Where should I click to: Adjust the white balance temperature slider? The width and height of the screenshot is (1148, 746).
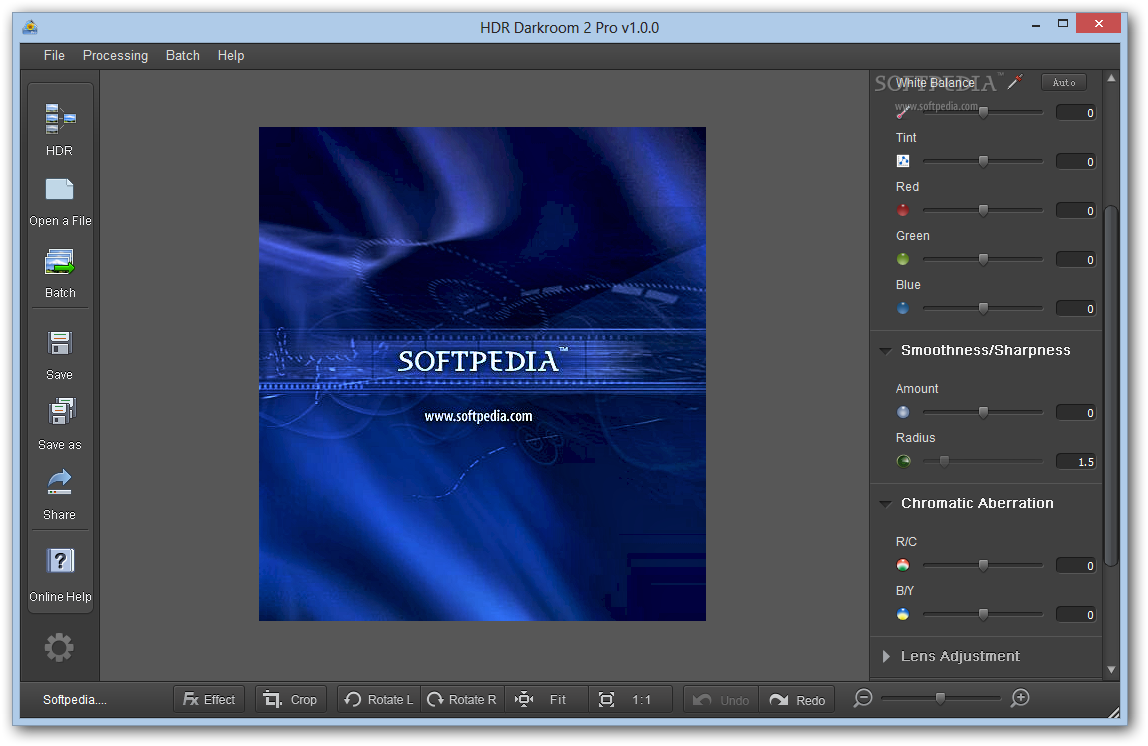pyautogui.click(x=983, y=112)
